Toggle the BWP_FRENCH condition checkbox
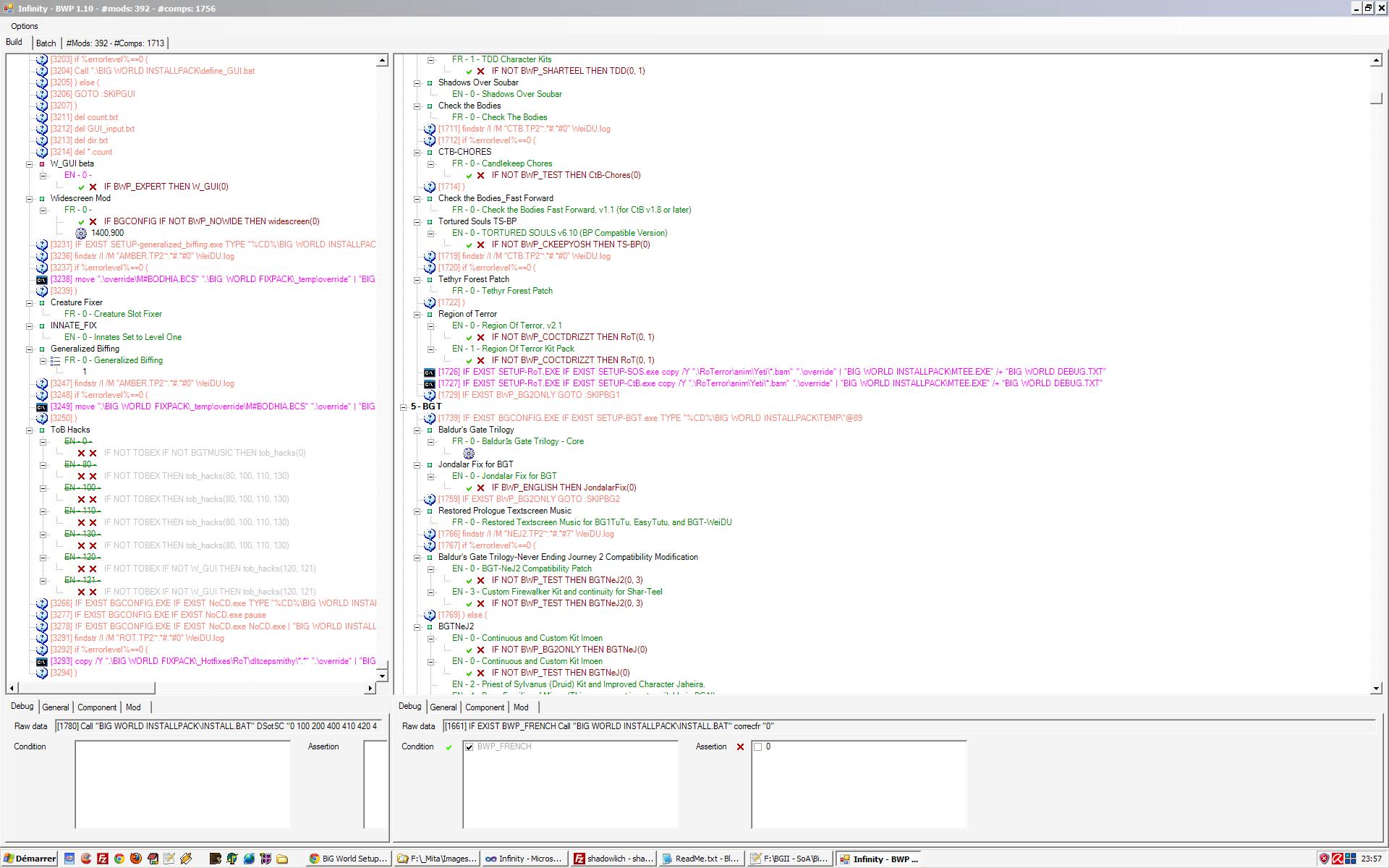The height and width of the screenshot is (868, 1389). click(x=469, y=746)
